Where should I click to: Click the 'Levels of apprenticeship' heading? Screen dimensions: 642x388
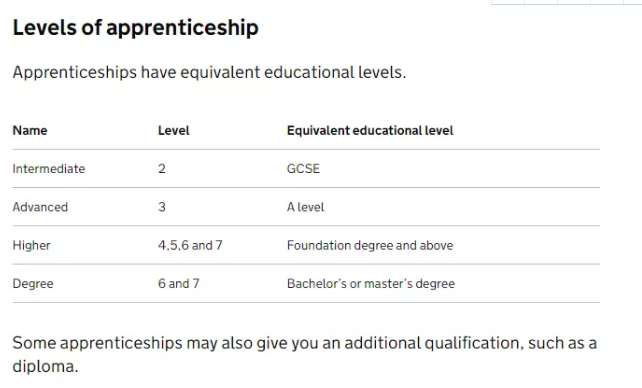point(136,28)
